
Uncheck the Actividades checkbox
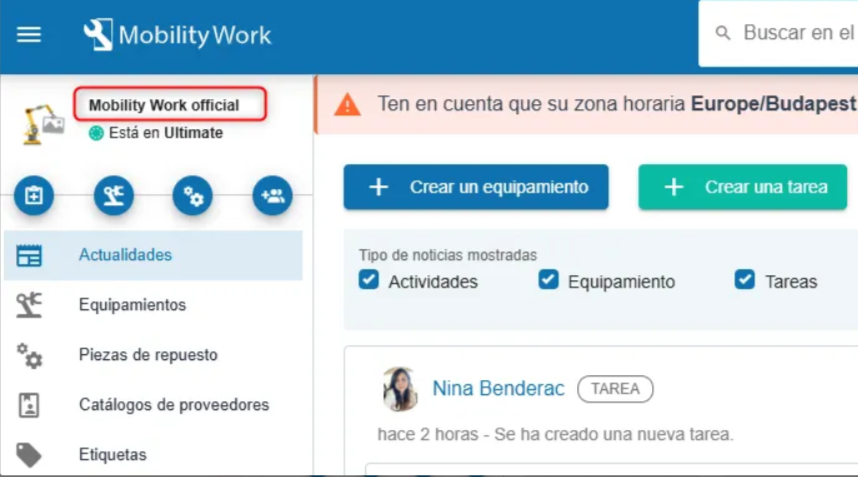(x=369, y=280)
